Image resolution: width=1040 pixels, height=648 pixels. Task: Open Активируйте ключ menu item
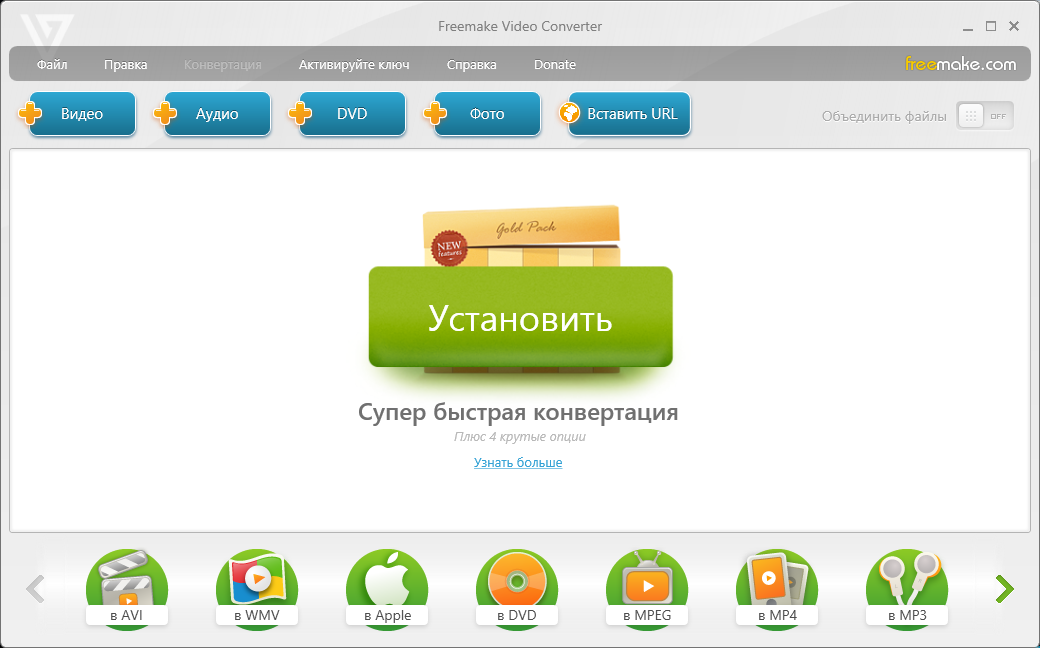coord(354,64)
